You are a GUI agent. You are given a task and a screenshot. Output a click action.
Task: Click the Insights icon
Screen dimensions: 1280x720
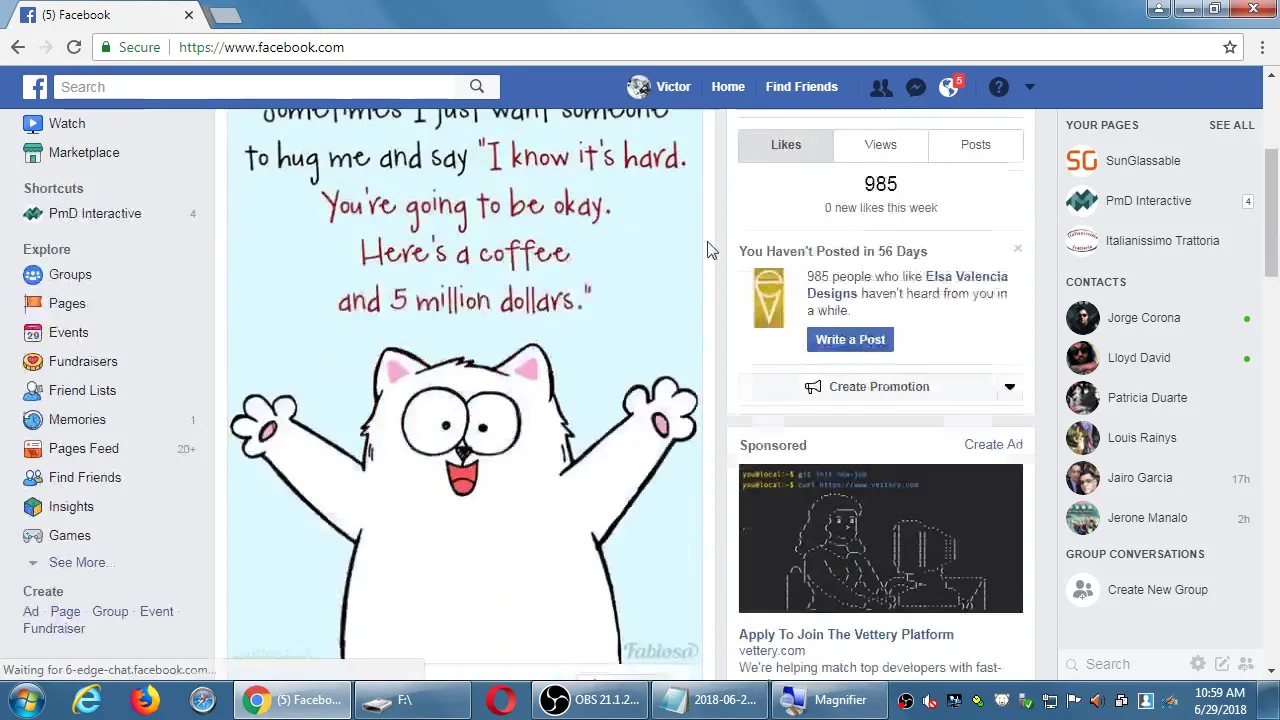[x=33, y=506]
